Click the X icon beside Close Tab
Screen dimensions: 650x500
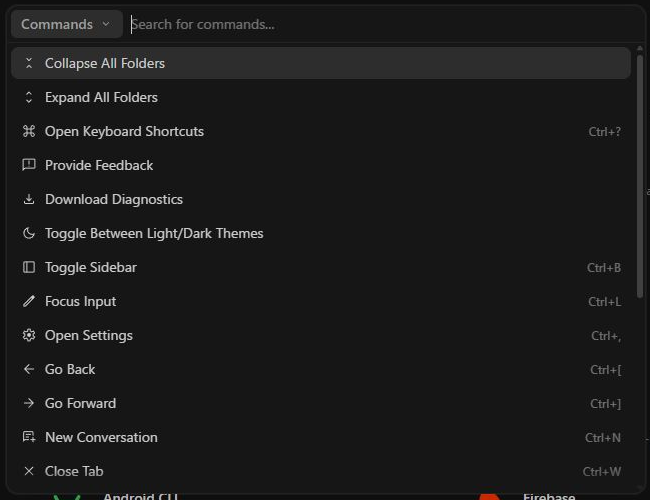coord(29,471)
